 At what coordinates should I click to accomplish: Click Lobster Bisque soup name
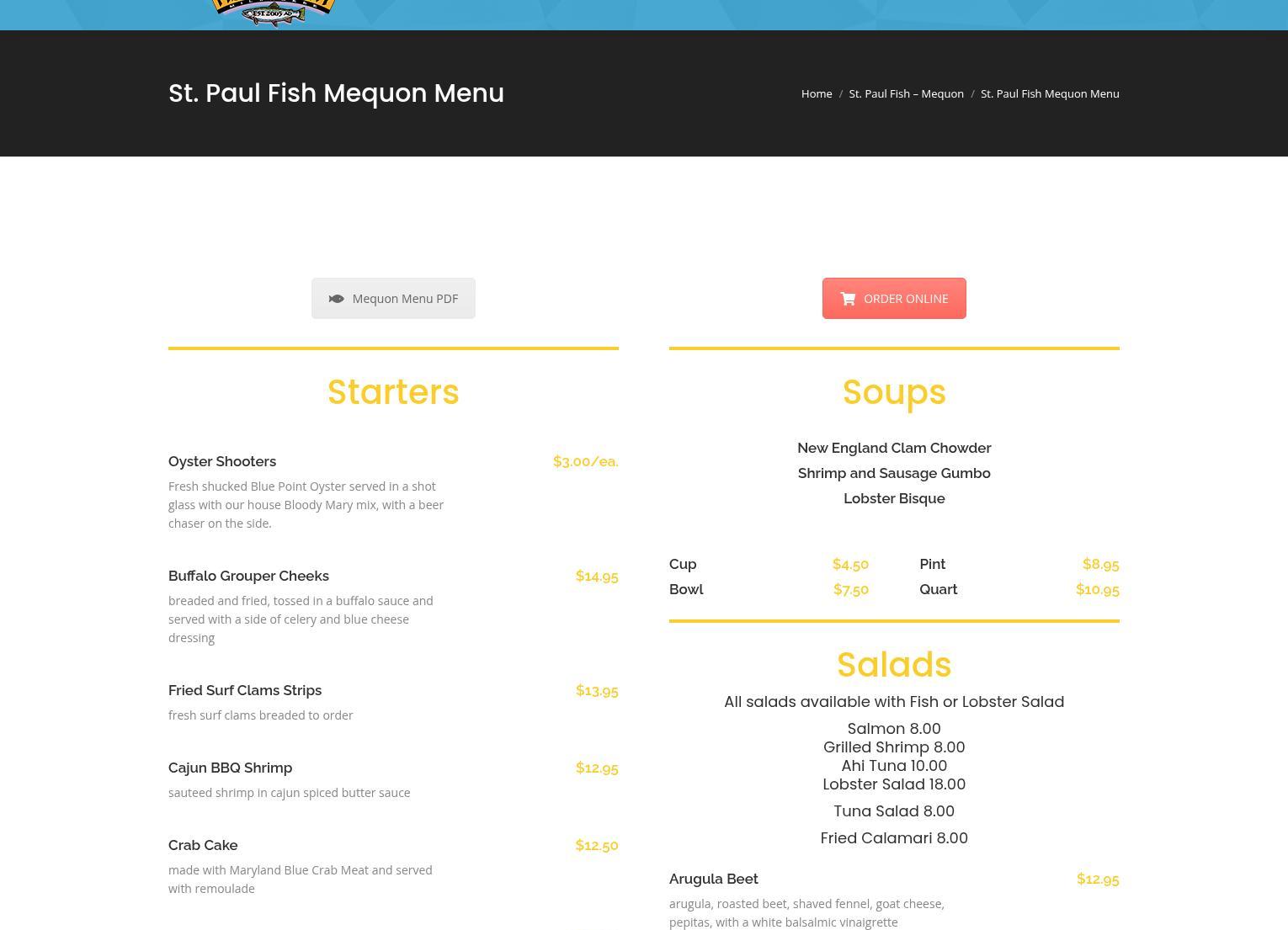point(894,498)
